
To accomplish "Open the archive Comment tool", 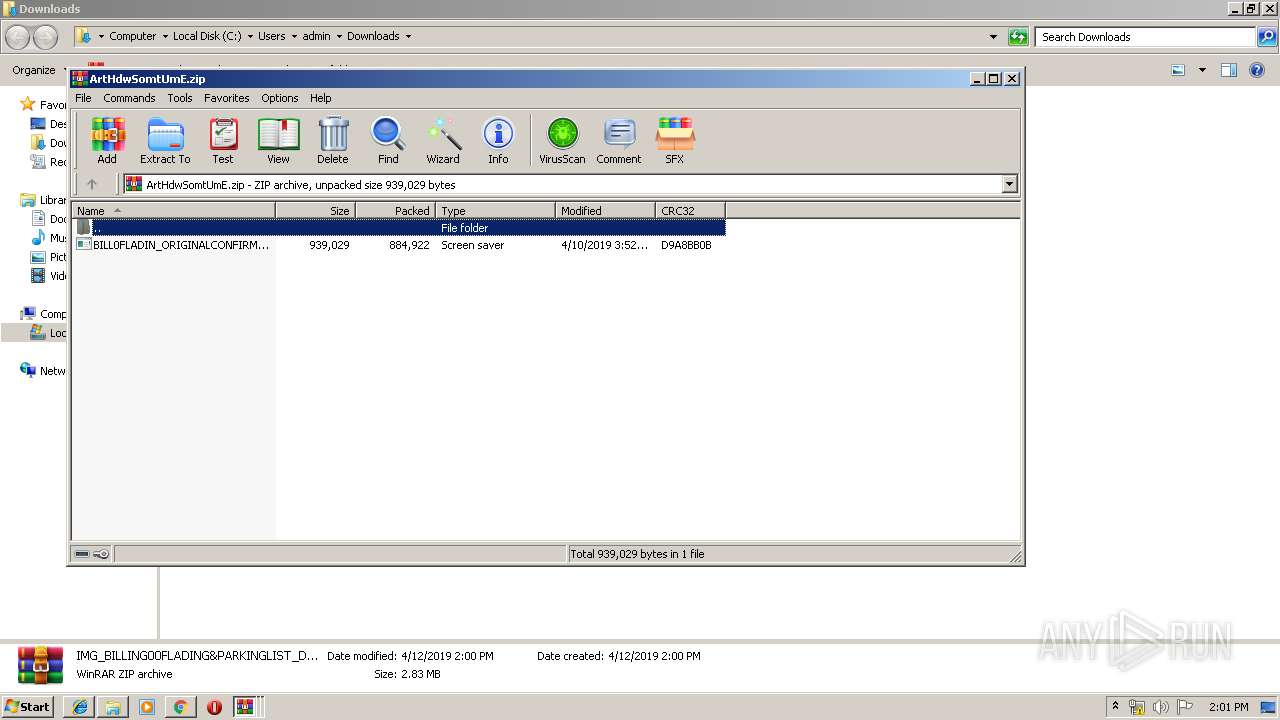I will tap(619, 140).
